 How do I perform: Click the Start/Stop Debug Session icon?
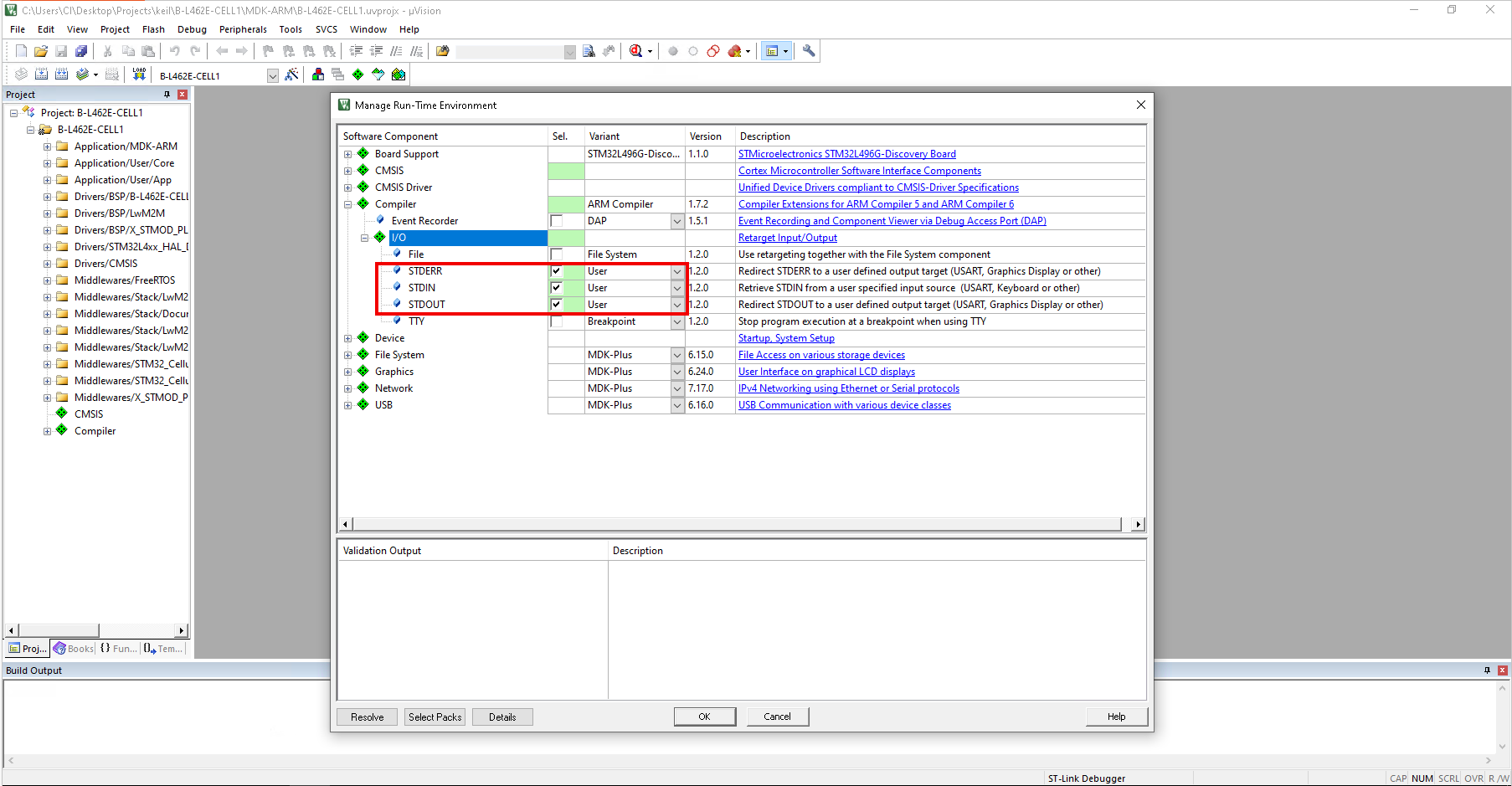(636, 51)
